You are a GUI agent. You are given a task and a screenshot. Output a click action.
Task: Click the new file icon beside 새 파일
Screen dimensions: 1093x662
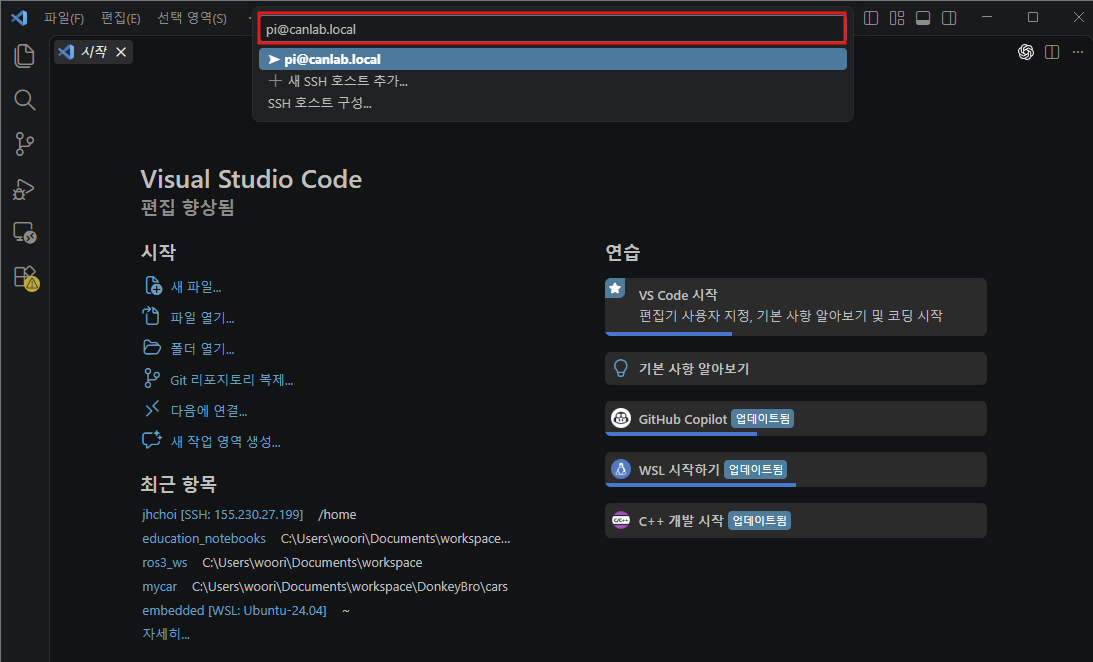[x=153, y=286]
